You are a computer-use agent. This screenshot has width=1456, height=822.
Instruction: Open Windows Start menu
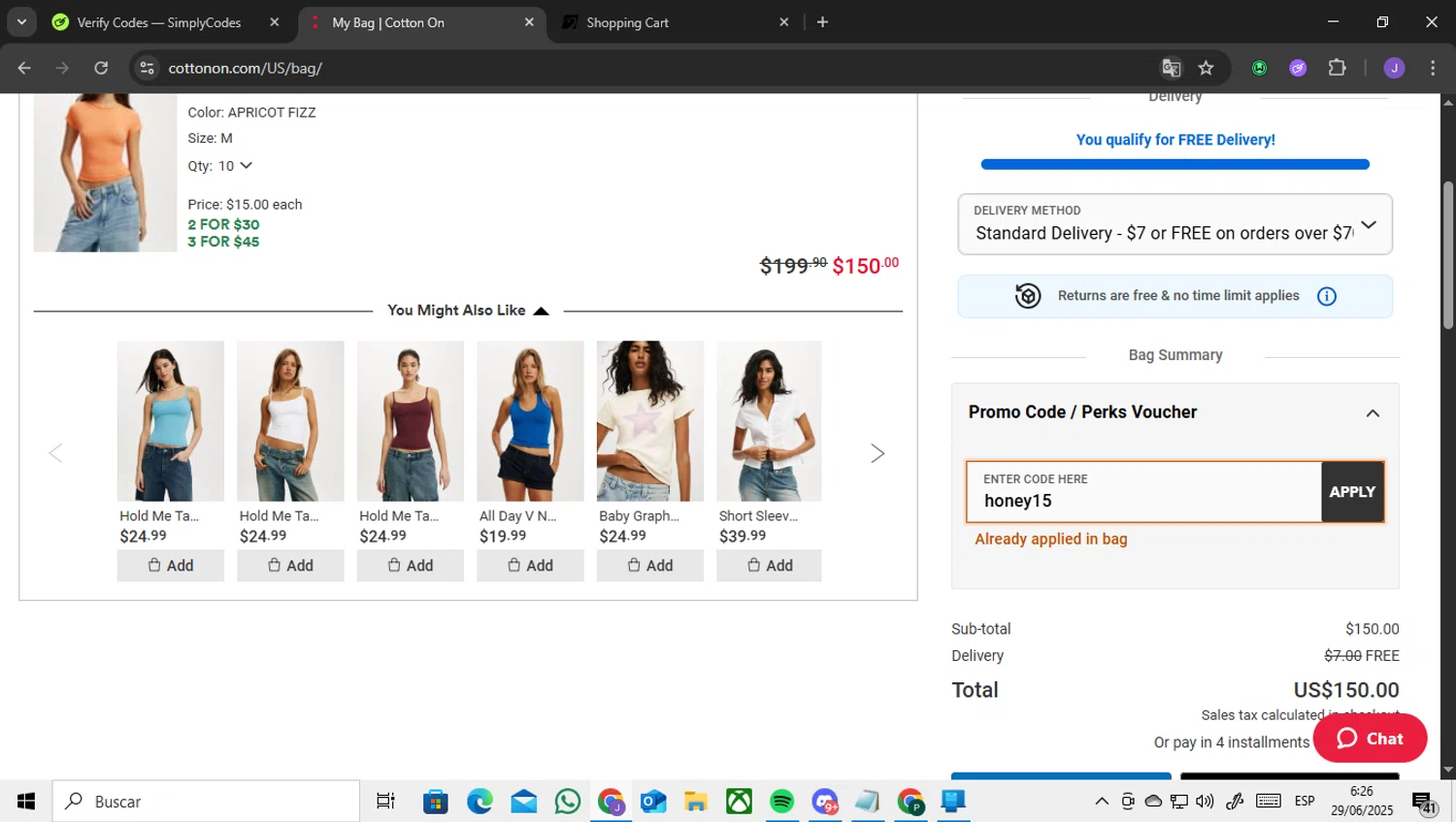click(x=26, y=802)
